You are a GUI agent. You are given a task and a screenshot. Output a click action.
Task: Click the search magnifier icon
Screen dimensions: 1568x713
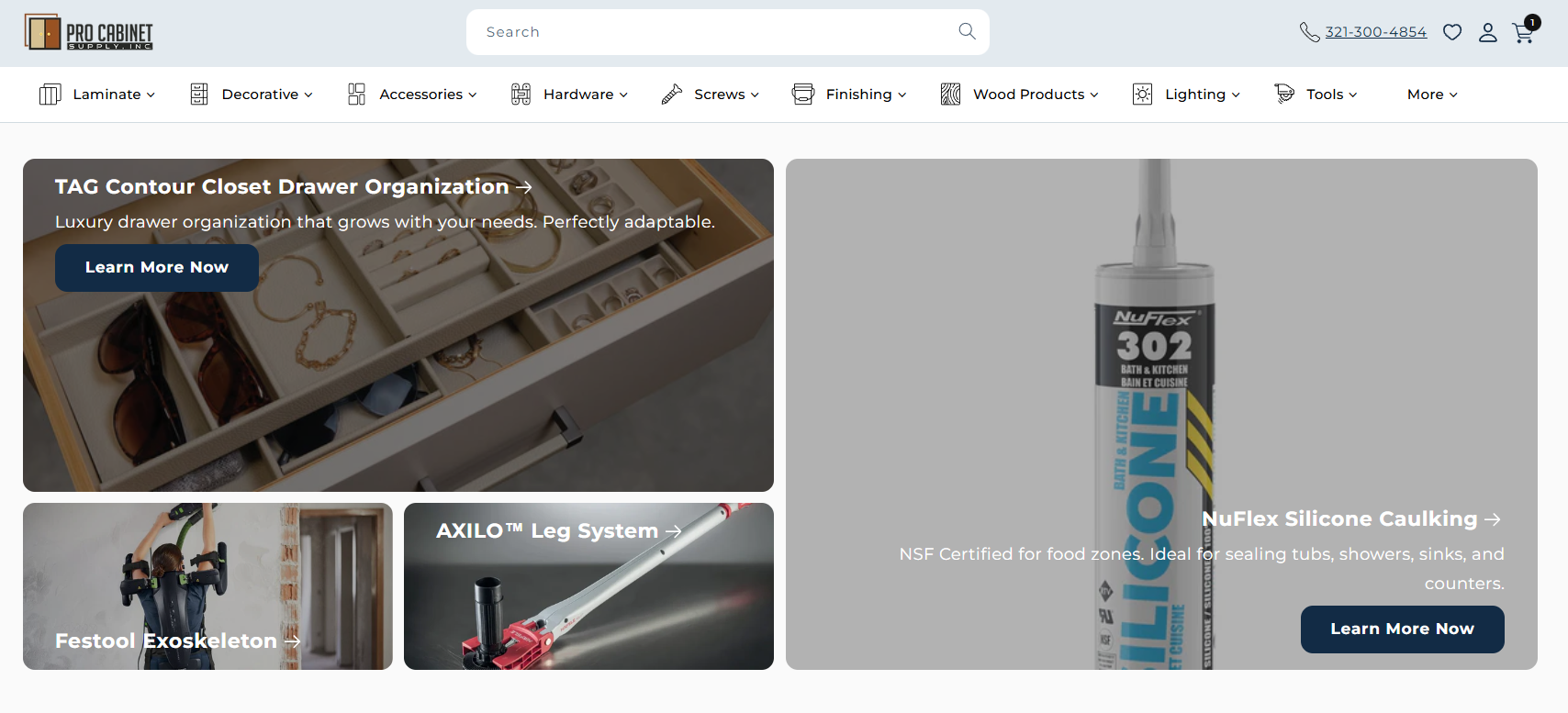[x=967, y=31]
